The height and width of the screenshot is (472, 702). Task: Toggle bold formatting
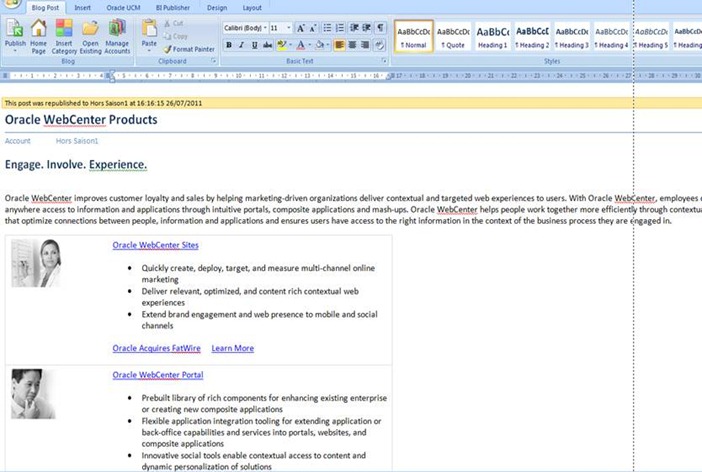(229, 45)
